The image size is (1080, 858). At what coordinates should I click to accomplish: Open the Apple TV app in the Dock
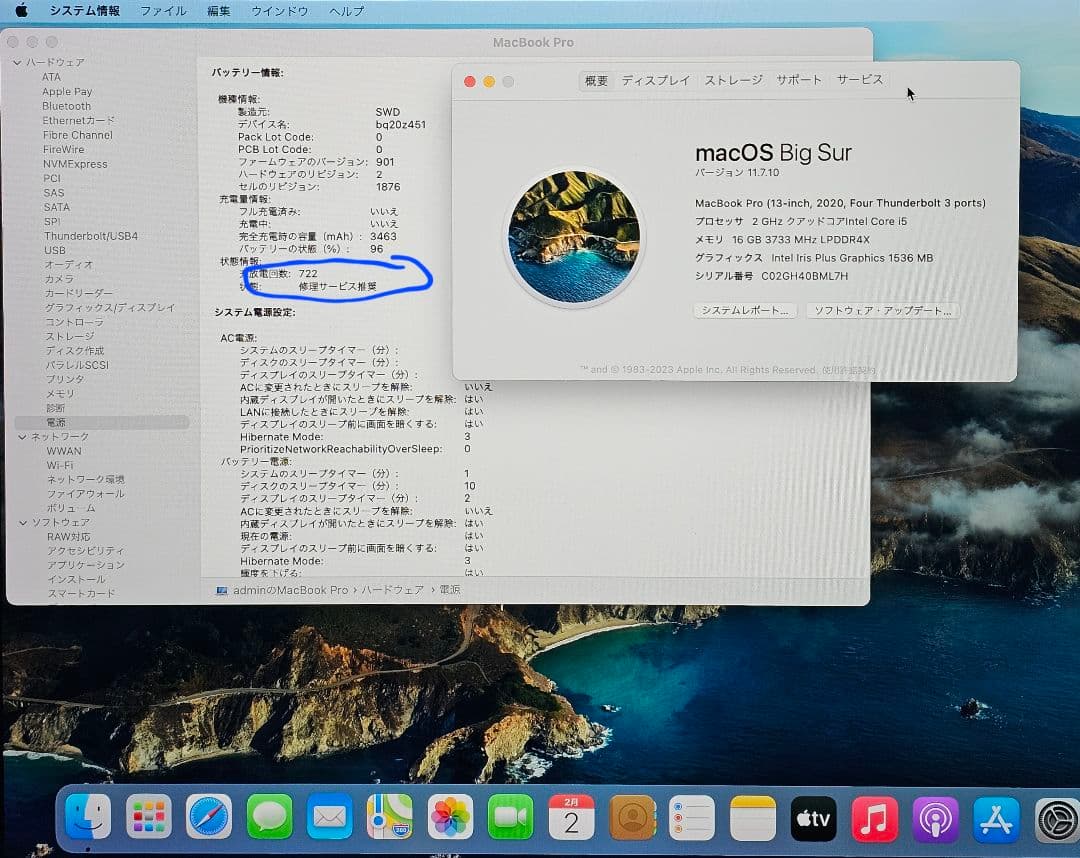point(813,817)
